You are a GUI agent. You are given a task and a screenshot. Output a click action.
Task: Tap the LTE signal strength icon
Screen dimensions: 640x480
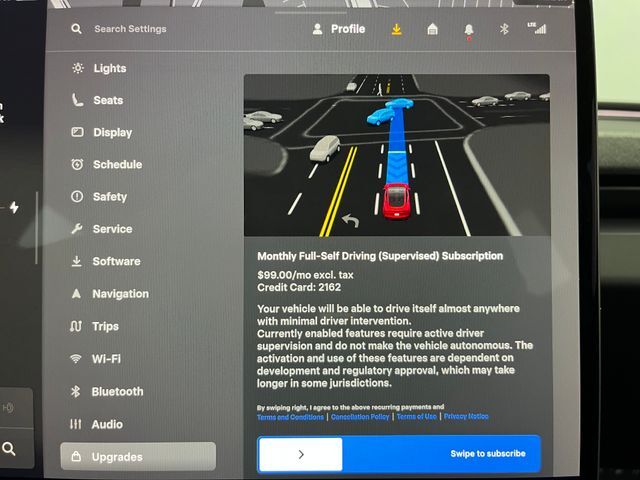pyautogui.click(x=536, y=28)
